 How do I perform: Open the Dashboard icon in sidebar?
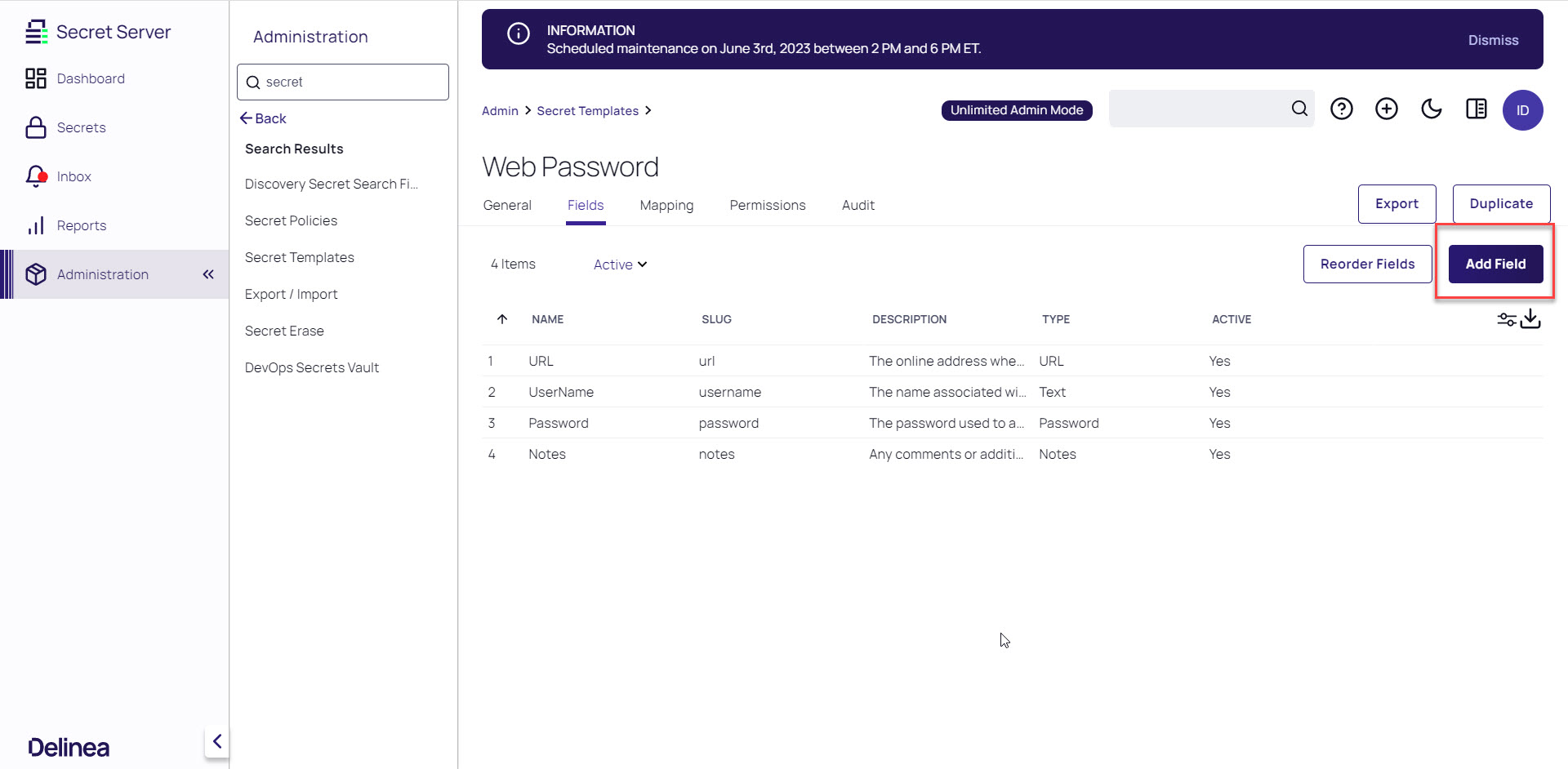[x=36, y=78]
